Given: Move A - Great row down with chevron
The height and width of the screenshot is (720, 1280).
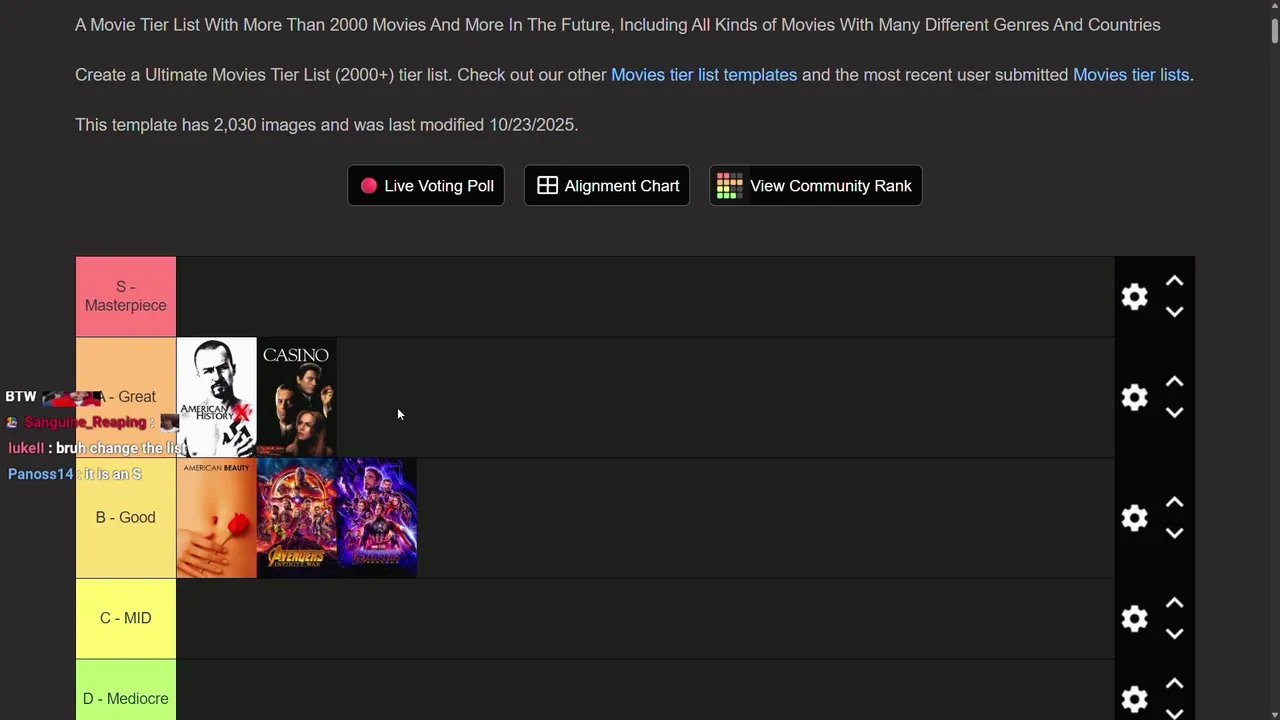Looking at the screenshot, I should point(1175,413).
